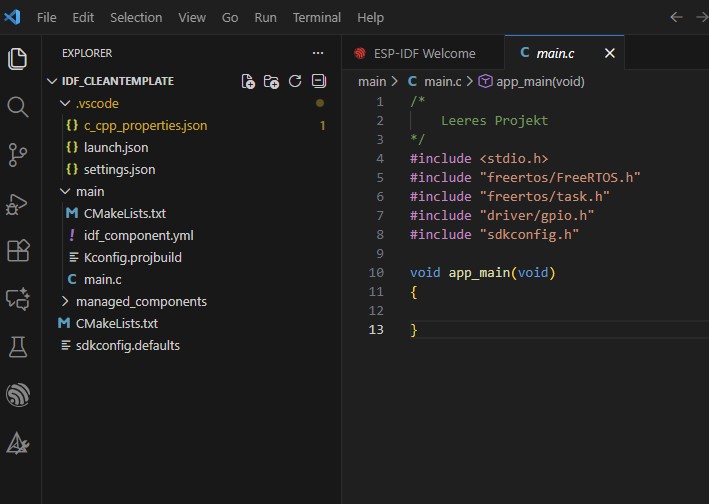This screenshot has width=709, height=504.
Task: Expand the managed_components folder
Action: click(x=140, y=301)
